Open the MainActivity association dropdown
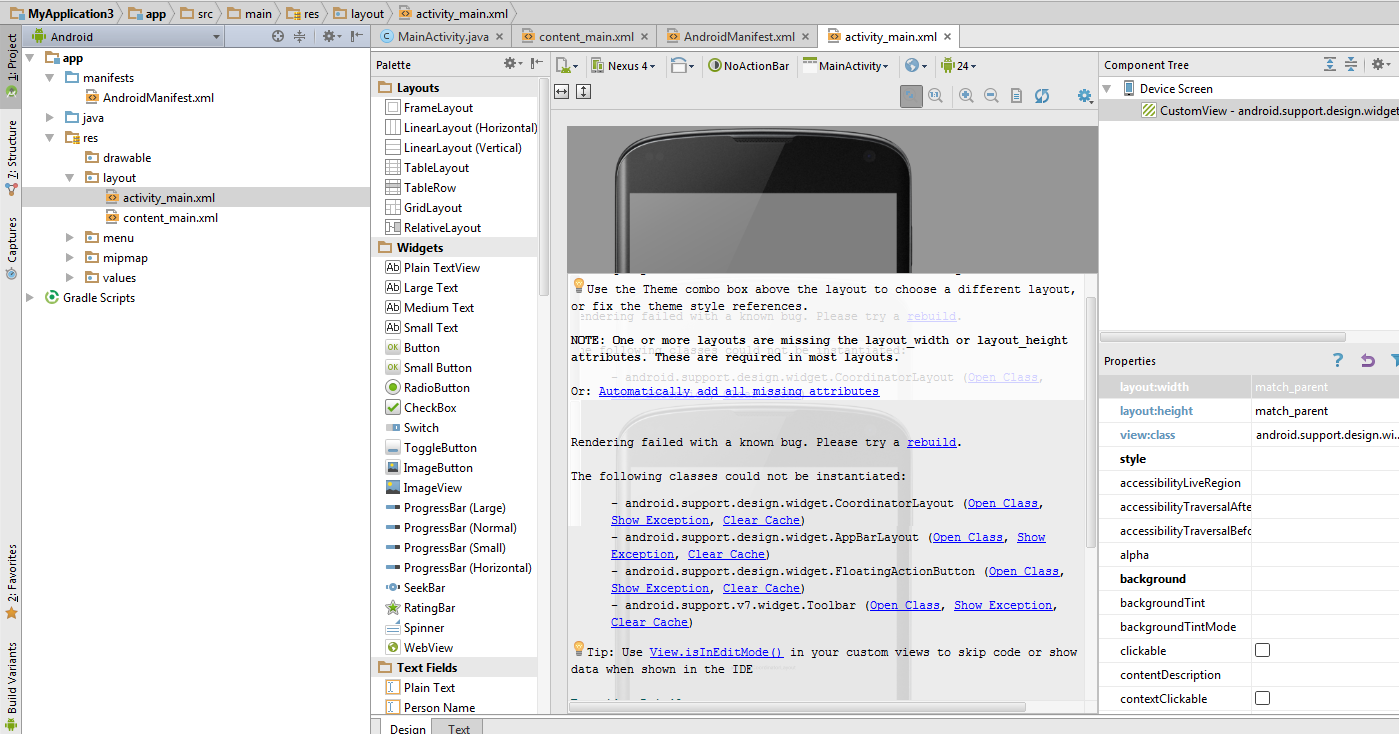The width and height of the screenshot is (1399, 734). [846, 66]
